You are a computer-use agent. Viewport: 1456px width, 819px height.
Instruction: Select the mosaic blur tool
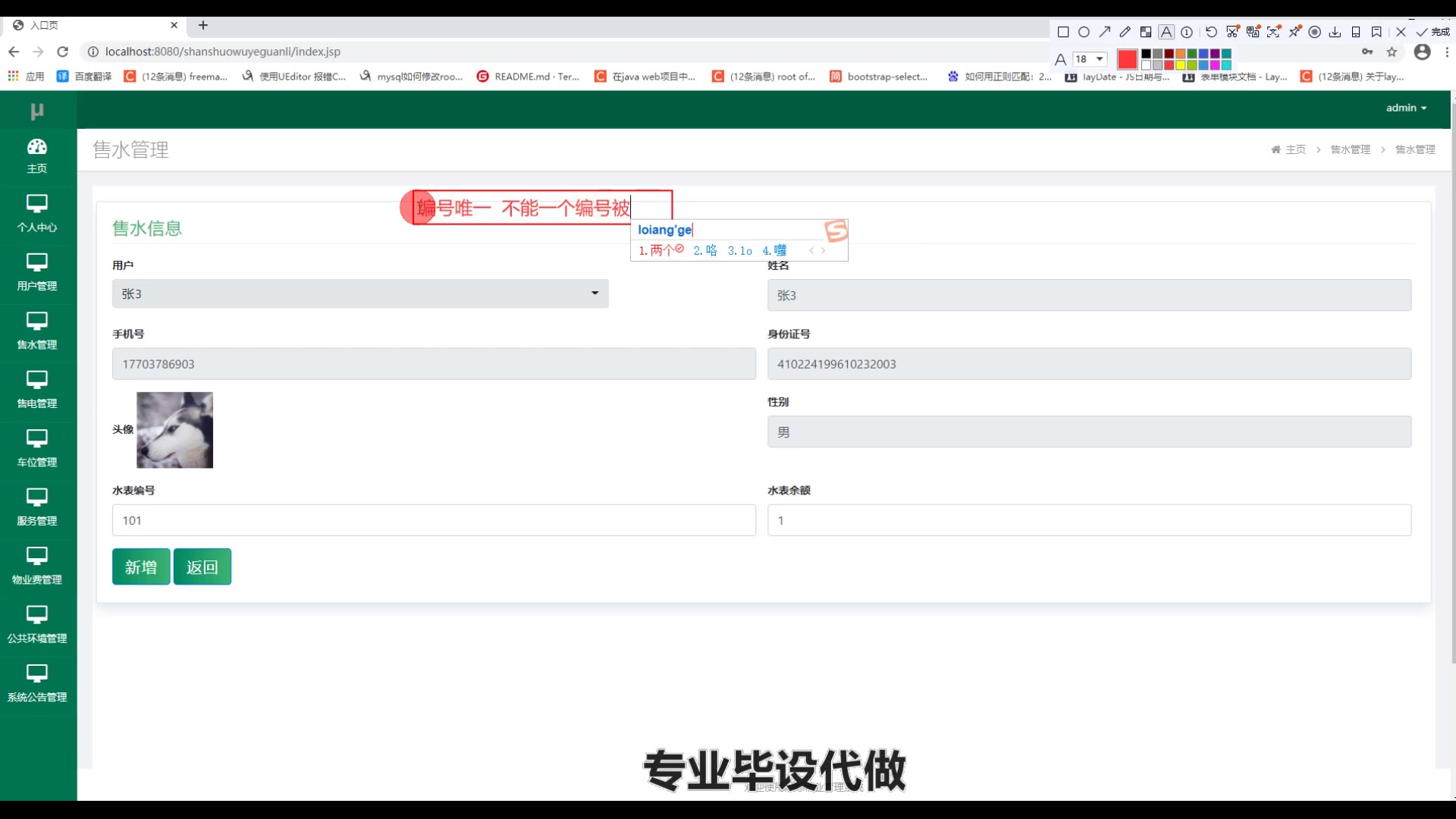coord(1146,32)
